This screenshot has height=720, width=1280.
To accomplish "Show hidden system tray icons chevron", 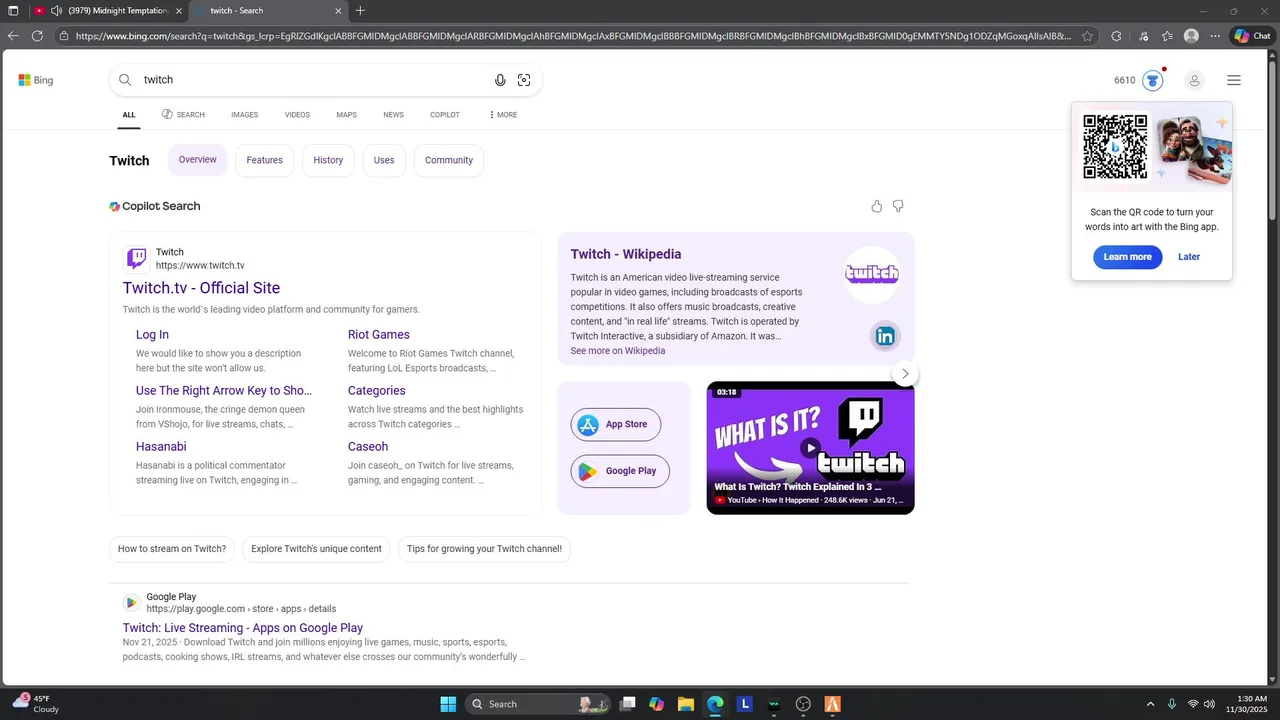I will (1150, 704).
